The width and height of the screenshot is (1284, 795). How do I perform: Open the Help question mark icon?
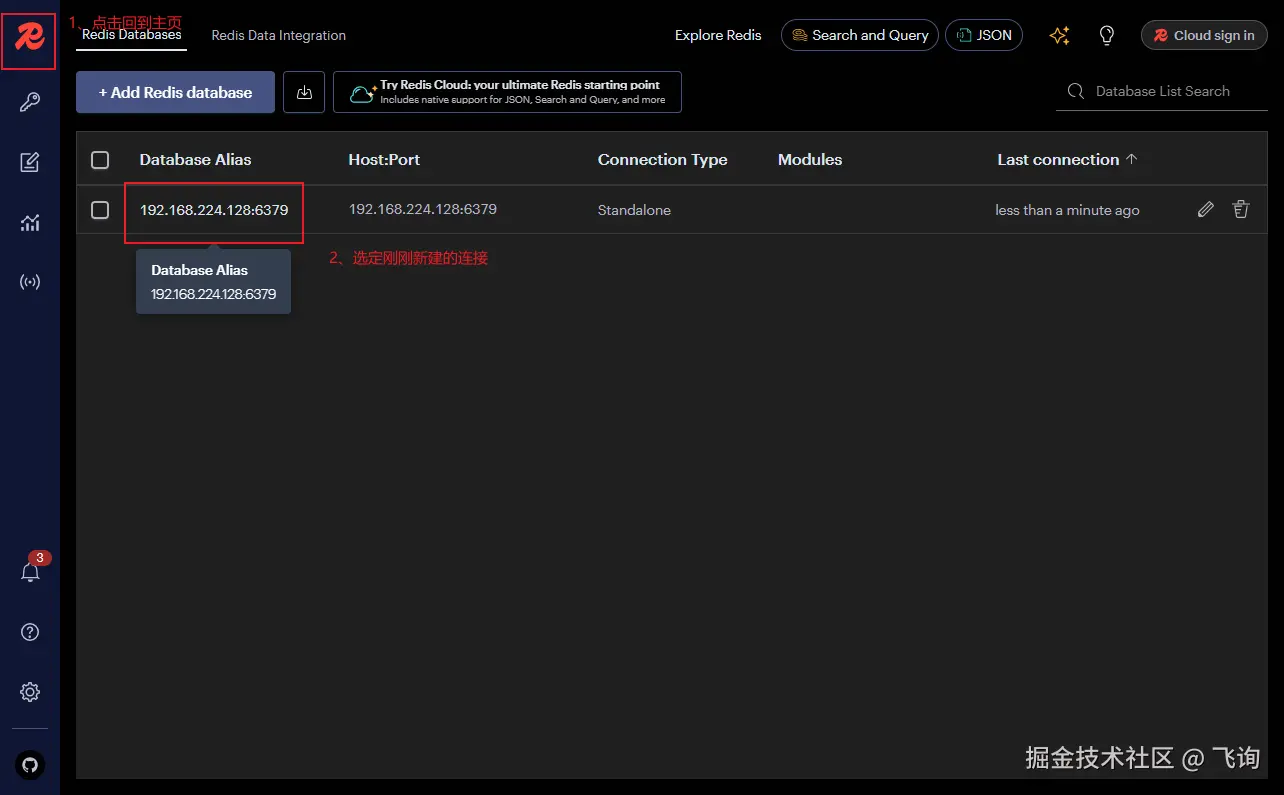click(x=30, y=632)
